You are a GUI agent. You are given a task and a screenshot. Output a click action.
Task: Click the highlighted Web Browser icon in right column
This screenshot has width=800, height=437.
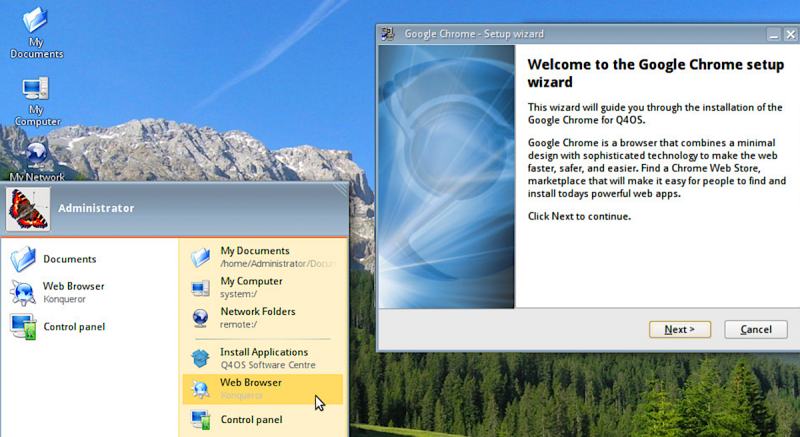[x=200, y=389]
